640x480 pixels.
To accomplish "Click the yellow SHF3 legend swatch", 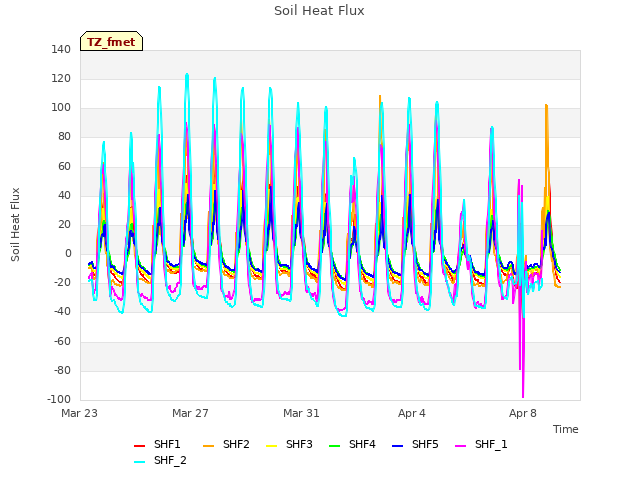I will [271, 446].
